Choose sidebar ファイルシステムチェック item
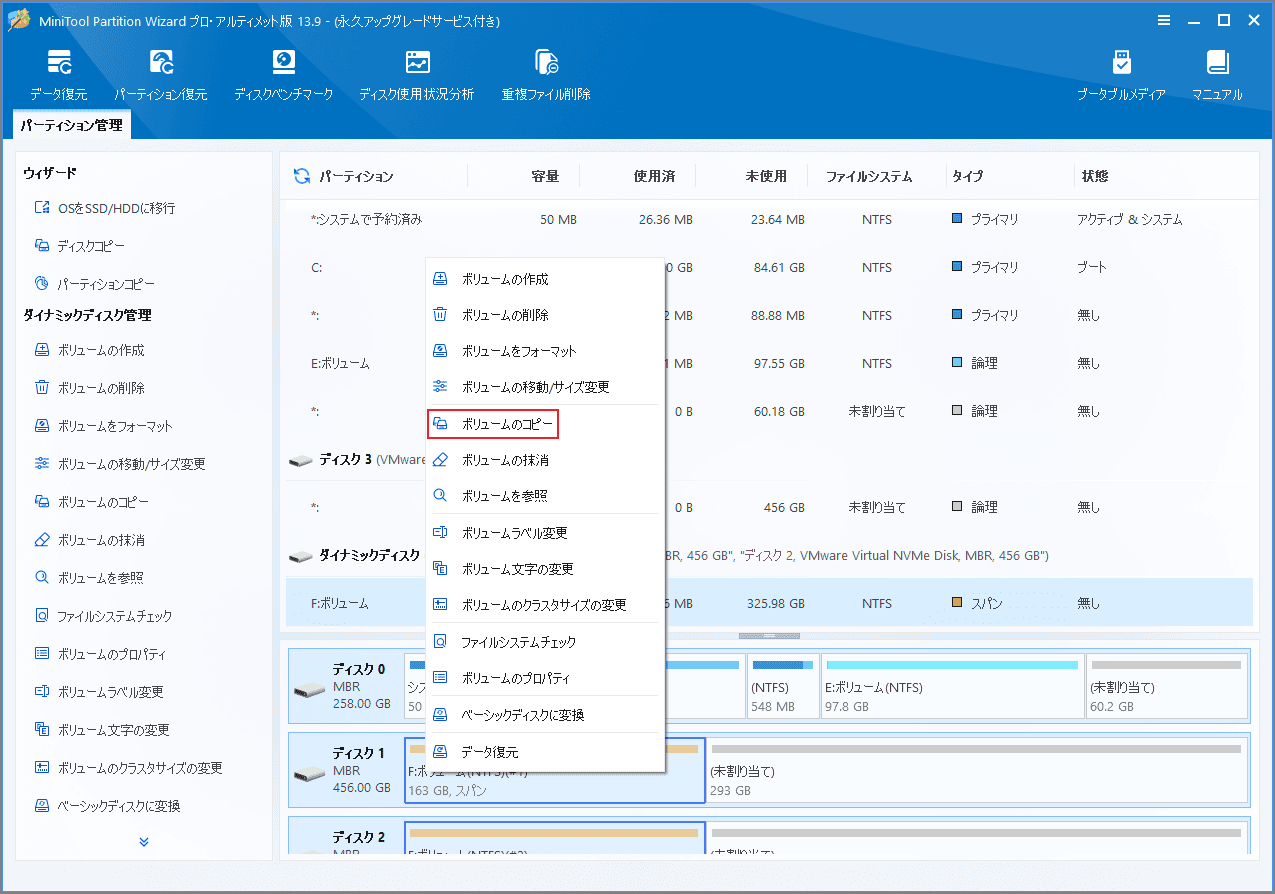 click(103, 616)
